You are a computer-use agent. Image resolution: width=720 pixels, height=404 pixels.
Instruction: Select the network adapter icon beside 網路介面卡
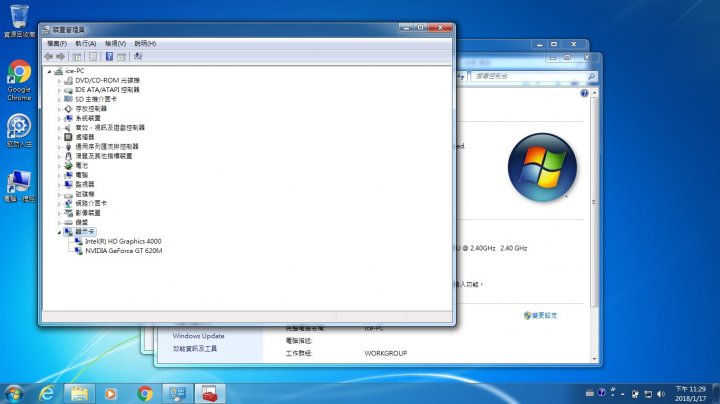(68, 203)
